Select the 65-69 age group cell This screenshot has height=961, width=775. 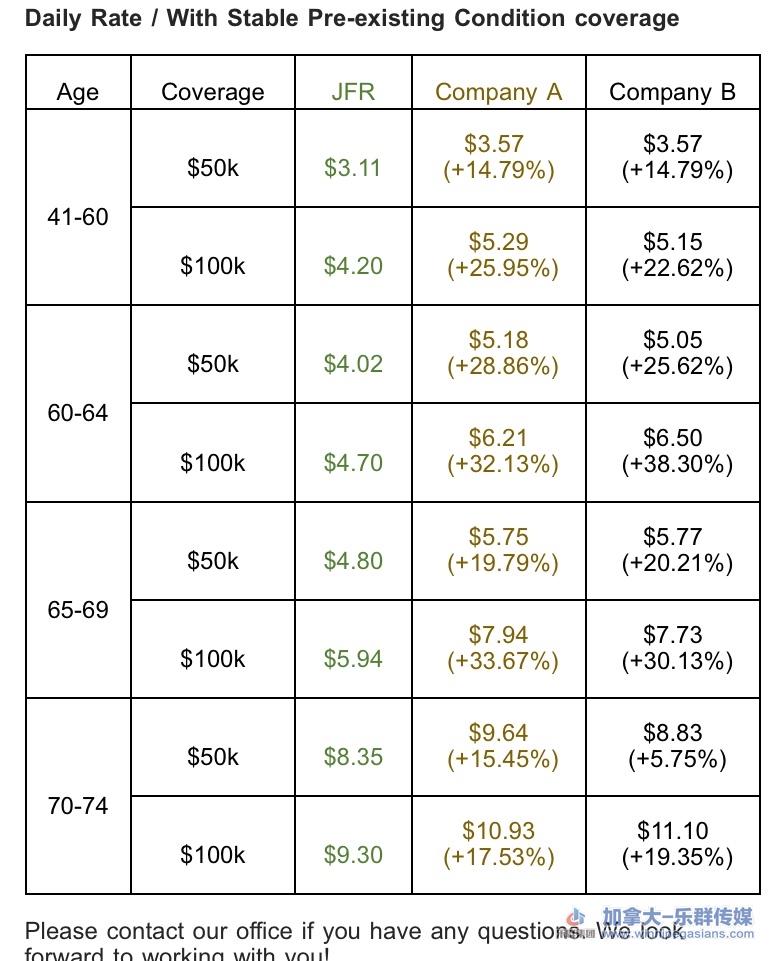coord(78,610)
